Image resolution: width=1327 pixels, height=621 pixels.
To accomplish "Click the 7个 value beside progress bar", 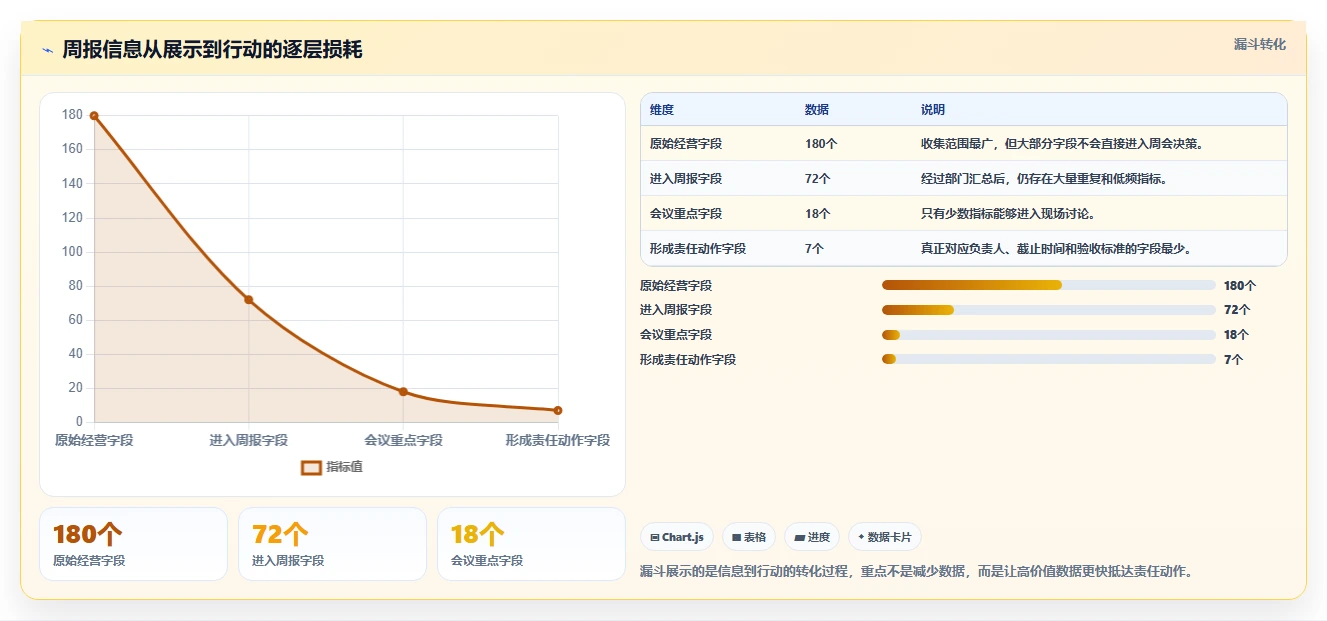I will click(x=1233, y=359).
